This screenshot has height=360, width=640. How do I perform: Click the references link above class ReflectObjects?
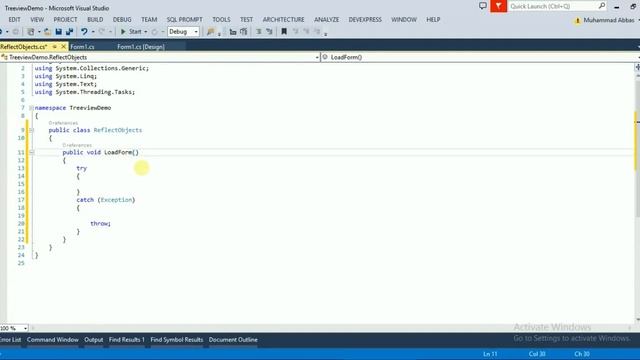(x=63, y=123)
